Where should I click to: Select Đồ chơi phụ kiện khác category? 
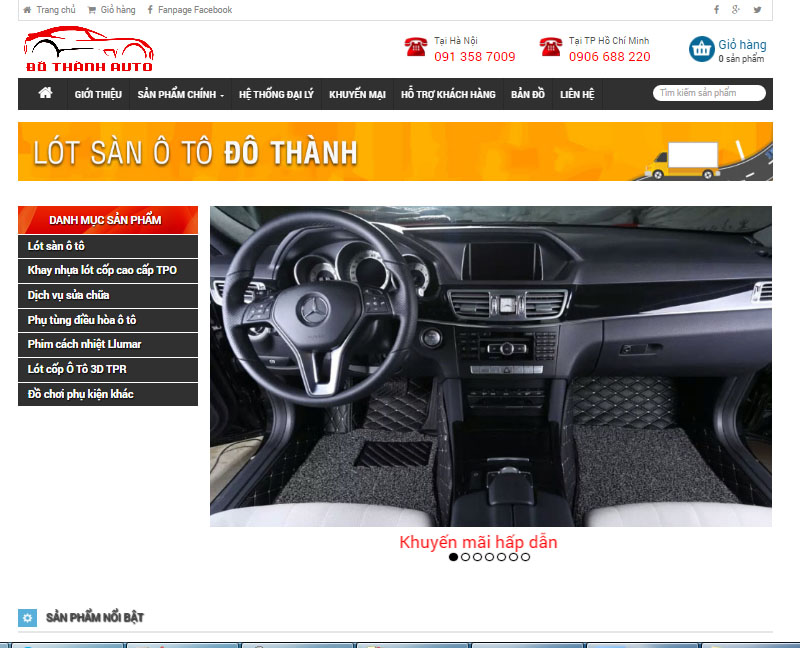pyautogui.click(x=108, y=394)
